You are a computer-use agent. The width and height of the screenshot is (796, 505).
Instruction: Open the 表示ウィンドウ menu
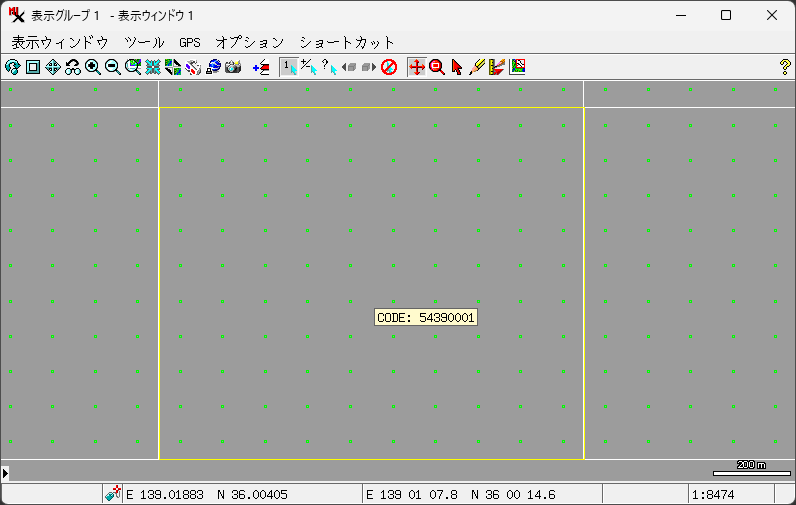click(x=59, y=42)
